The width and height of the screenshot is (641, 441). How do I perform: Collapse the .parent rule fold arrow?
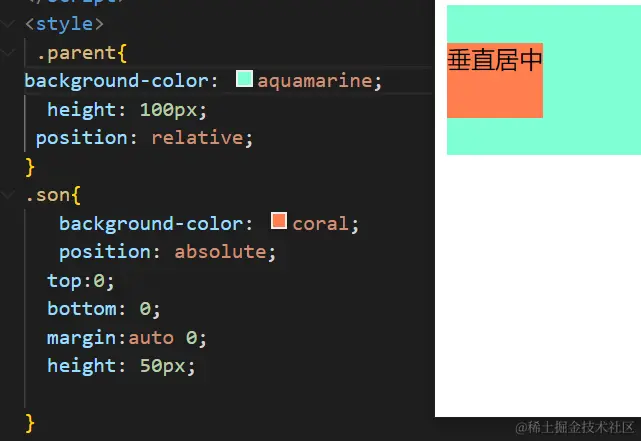pyautogui.click(x=9, y=52)
